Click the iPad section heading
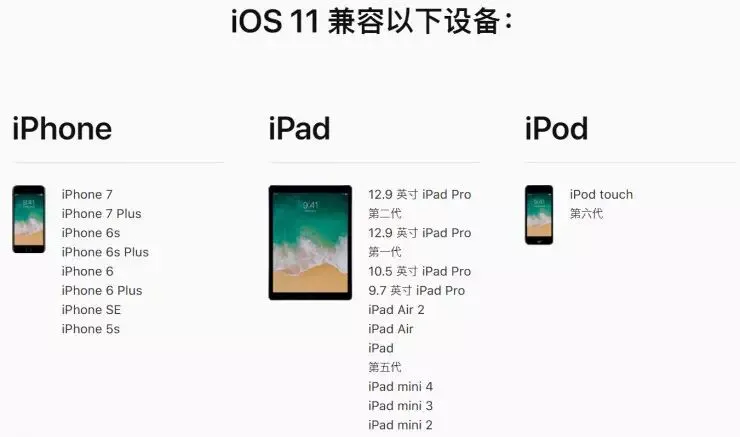The height and width of the screenshot is (437, 740). point(299,128)
